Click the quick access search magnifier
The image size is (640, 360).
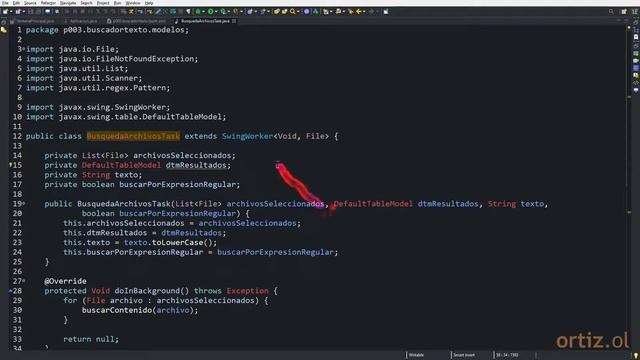pyautogui.click(x=611, y=11)
